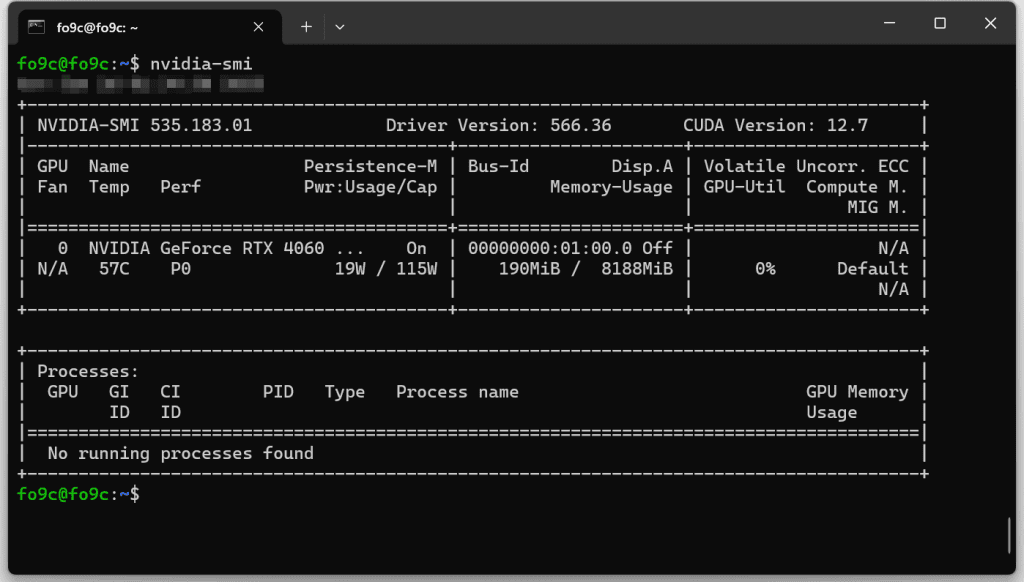Viewport: 1024px width, 582px height.
Task: Click the terminal icon in the tab
Action: point(36,27)
